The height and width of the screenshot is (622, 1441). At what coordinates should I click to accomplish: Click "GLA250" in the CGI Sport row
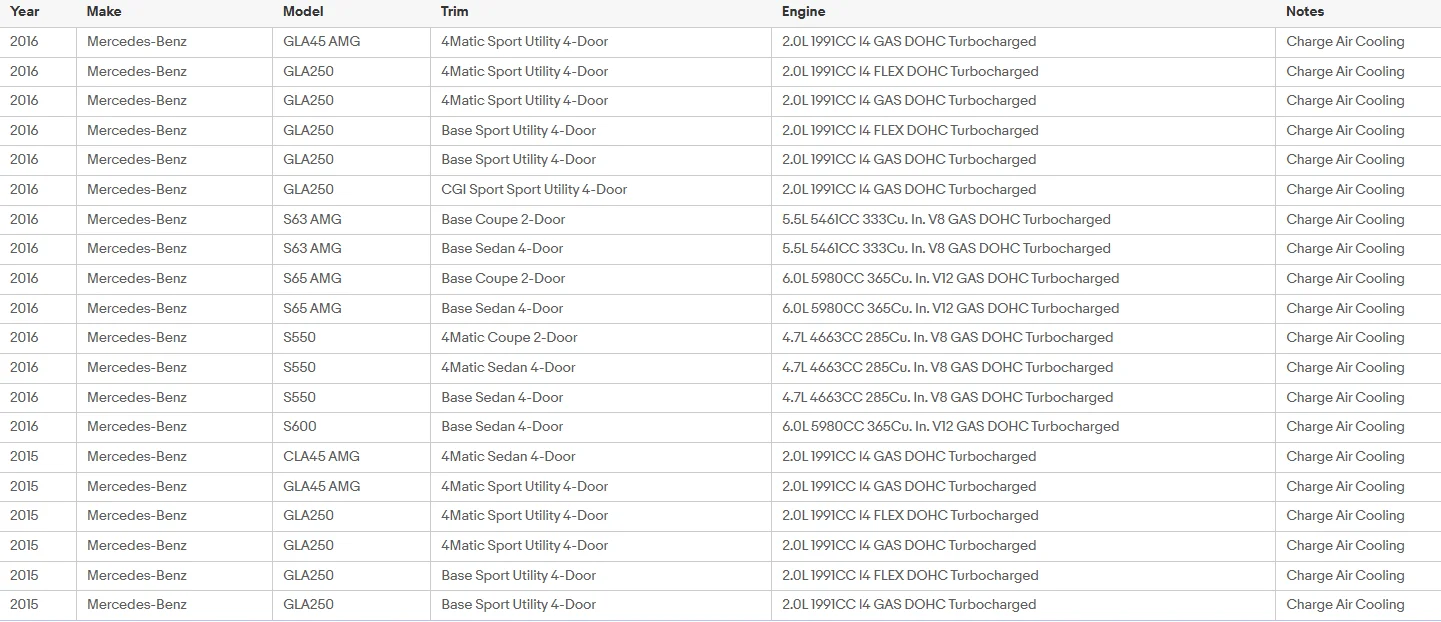click(x=308, y=189)
